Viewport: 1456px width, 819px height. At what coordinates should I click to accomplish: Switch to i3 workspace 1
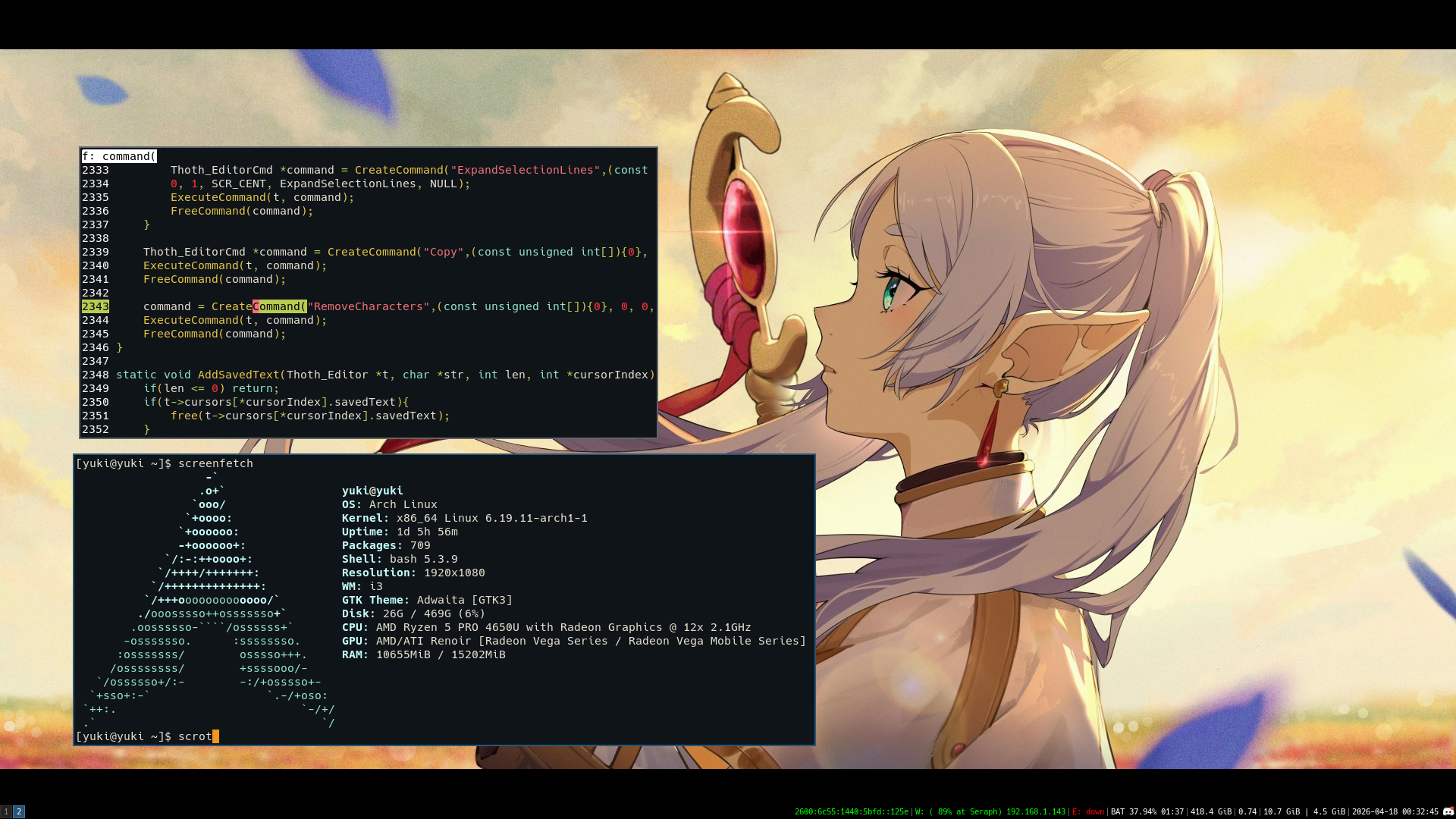coord(6,811)
